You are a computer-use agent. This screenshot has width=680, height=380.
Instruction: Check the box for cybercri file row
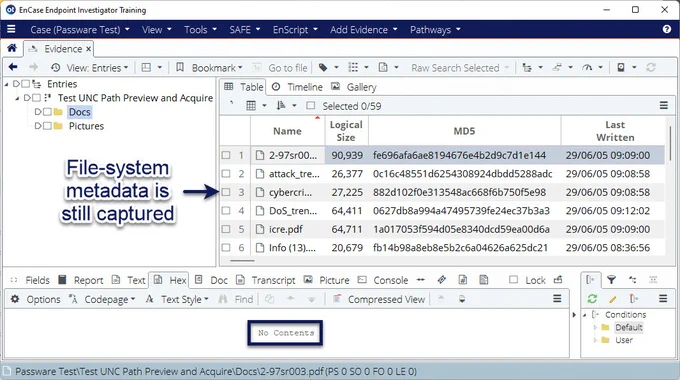pos(226,192)
